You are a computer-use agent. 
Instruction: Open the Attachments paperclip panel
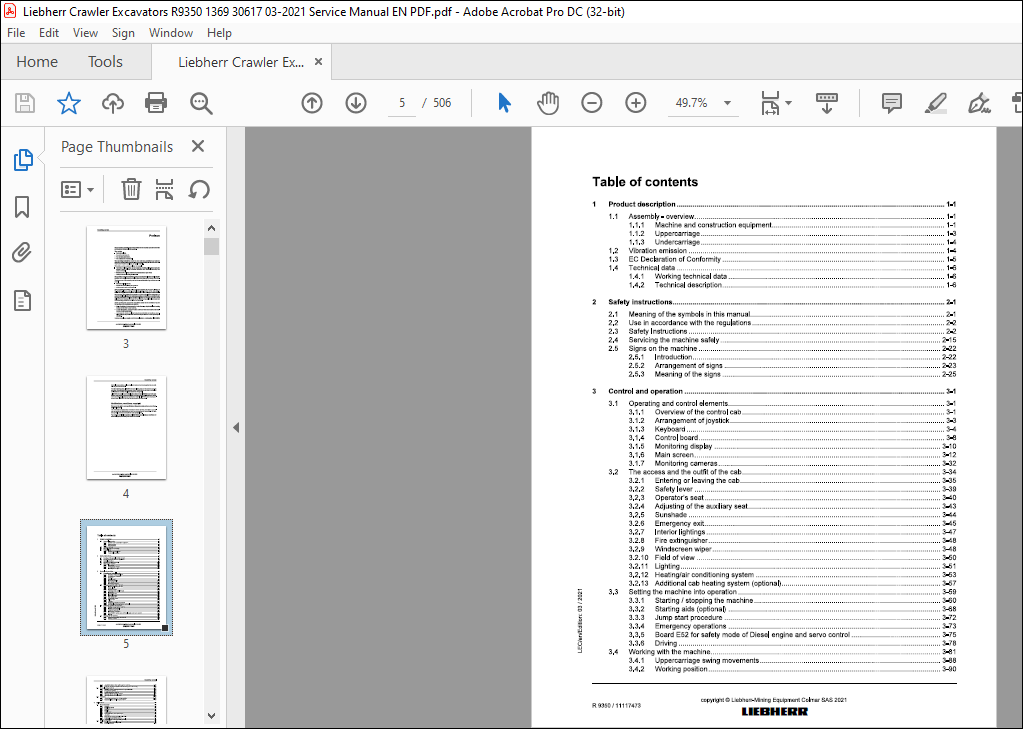click(x=22, y=253)
